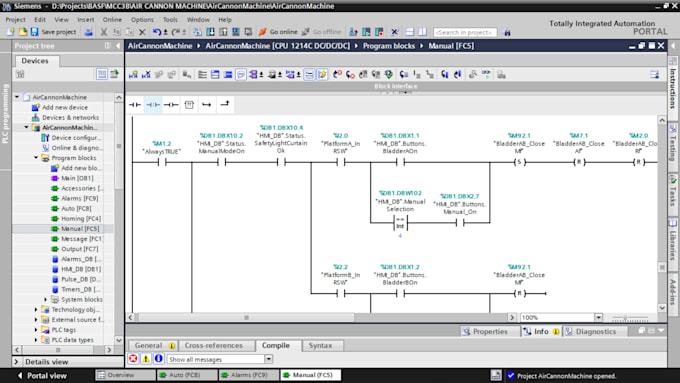Switch to Portal view
Viewport: 680px width, 383px height.
(42, 376)
